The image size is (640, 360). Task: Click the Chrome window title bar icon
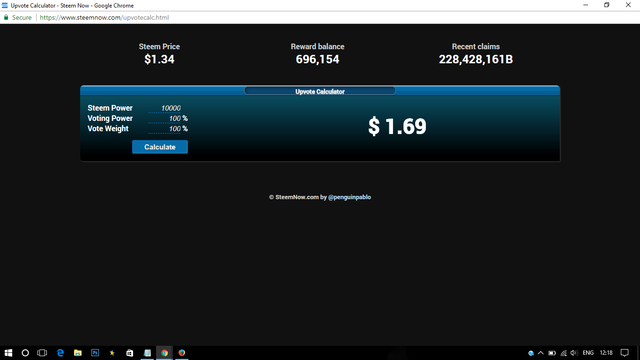click(x=5, y=5)
